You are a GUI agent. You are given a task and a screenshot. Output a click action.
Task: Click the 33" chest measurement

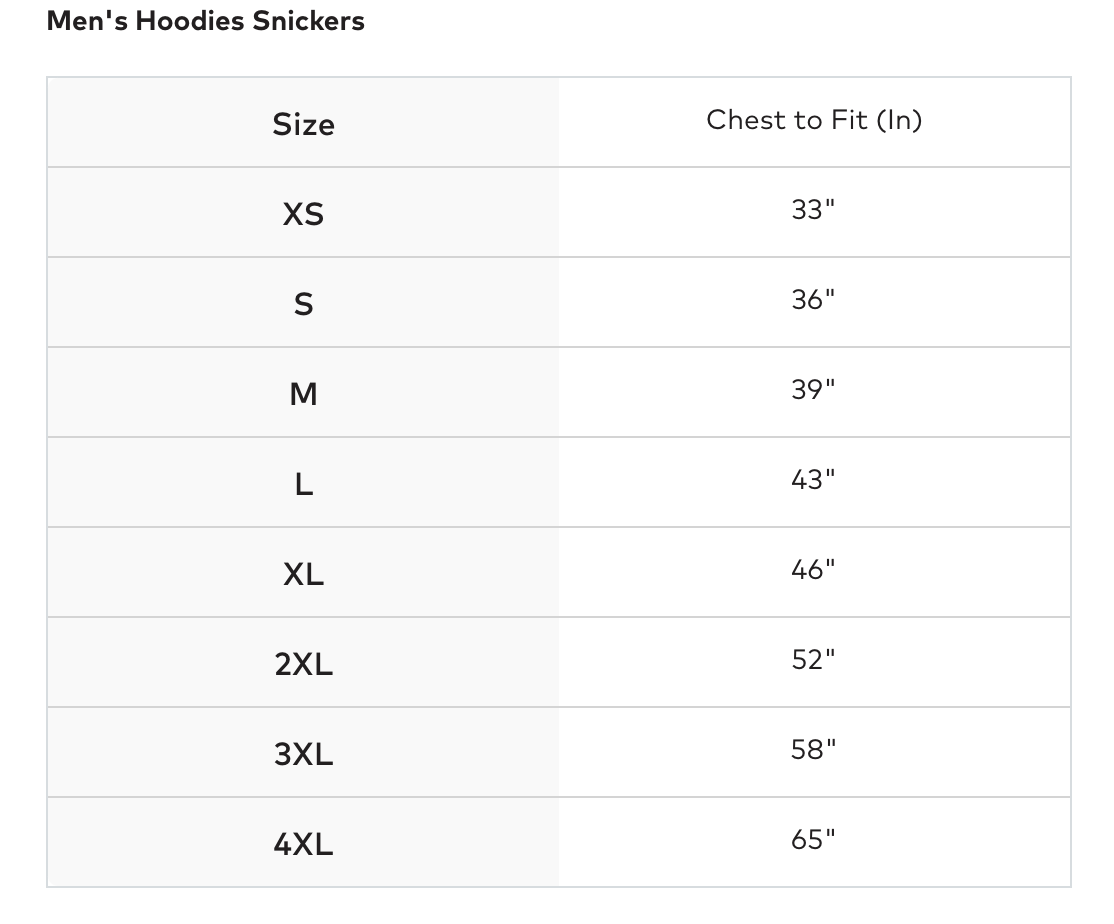[813, 210]
